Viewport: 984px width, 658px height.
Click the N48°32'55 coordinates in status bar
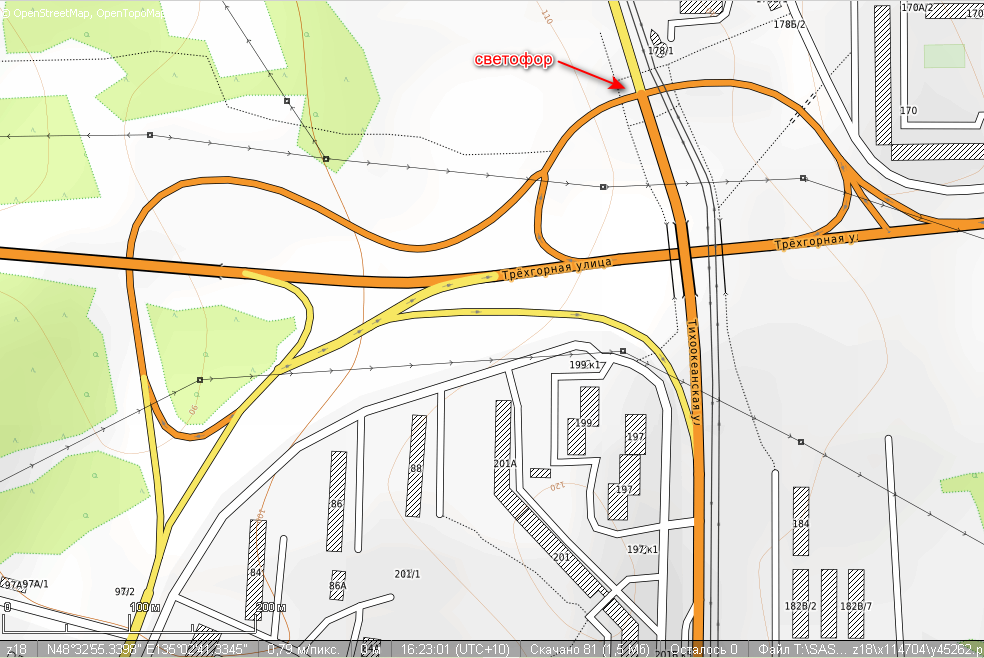coord(147,649)
